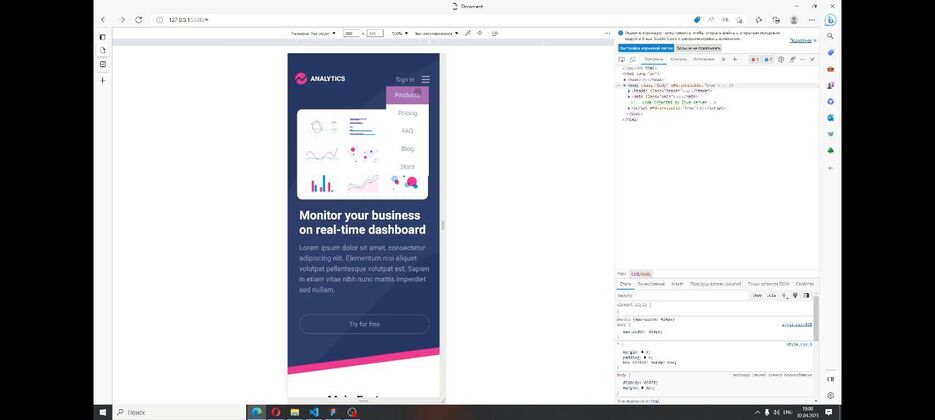Switch to the Console tab in DevTools

tap(679, 59)
